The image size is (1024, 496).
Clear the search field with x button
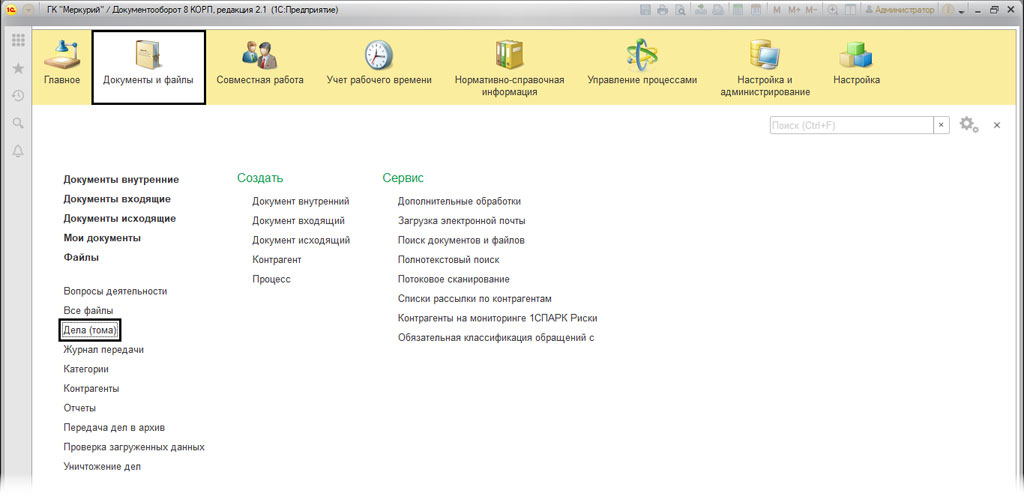point(941,125)
